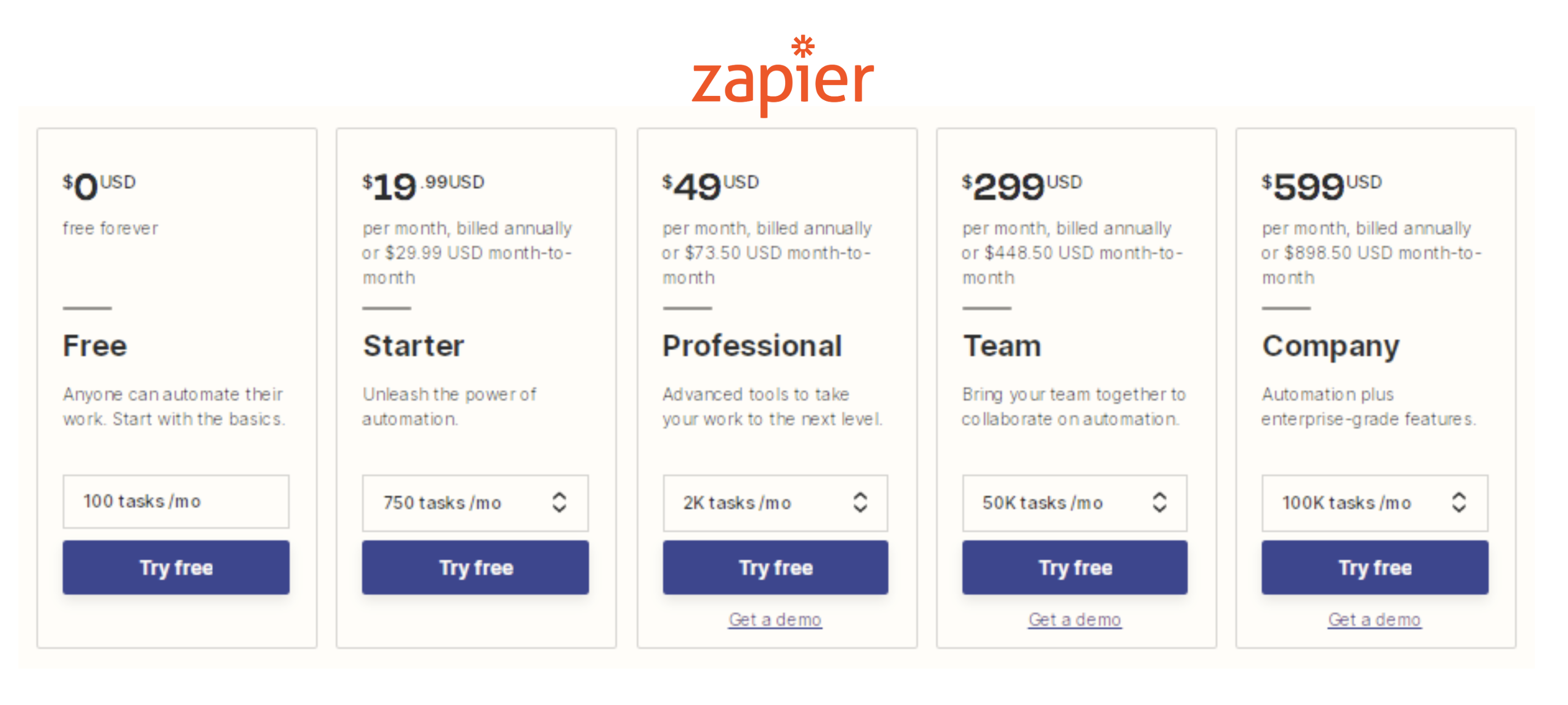Click the Professional plan stepper chevrons
Viewport: 1568px width, 705px height.
point(860,503)
